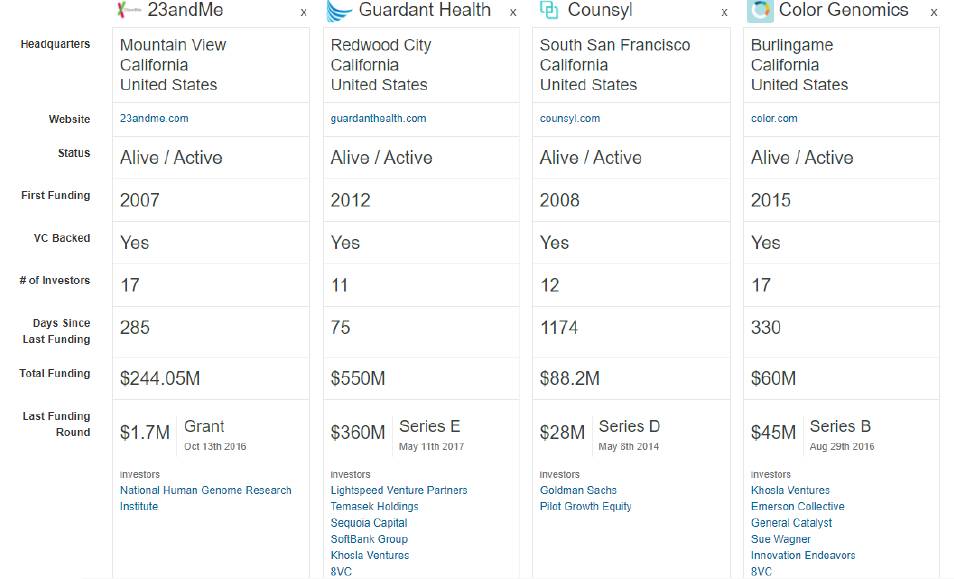This screenshot has height=579, width=954.
Task: Click the Guardant Health logo icon
Action: [339, 11]
